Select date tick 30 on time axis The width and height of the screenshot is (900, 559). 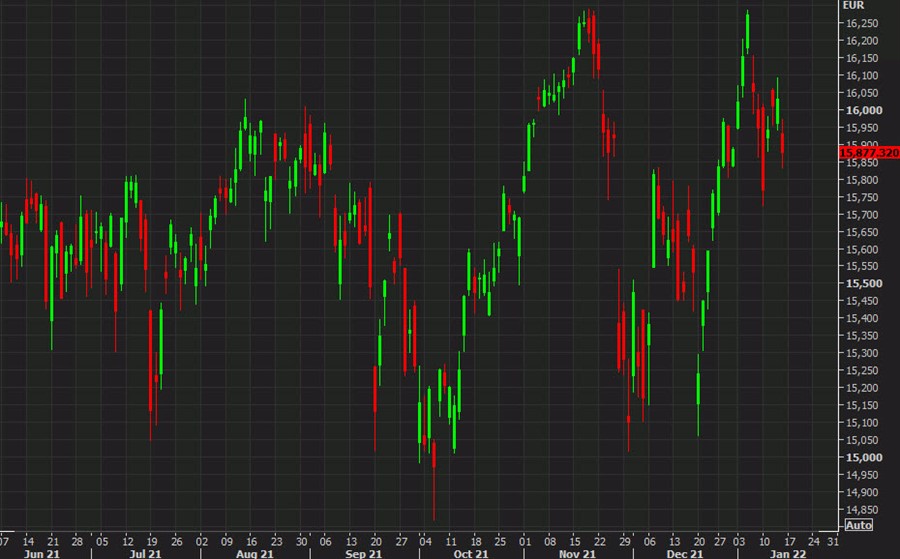[x=302, y=541]
